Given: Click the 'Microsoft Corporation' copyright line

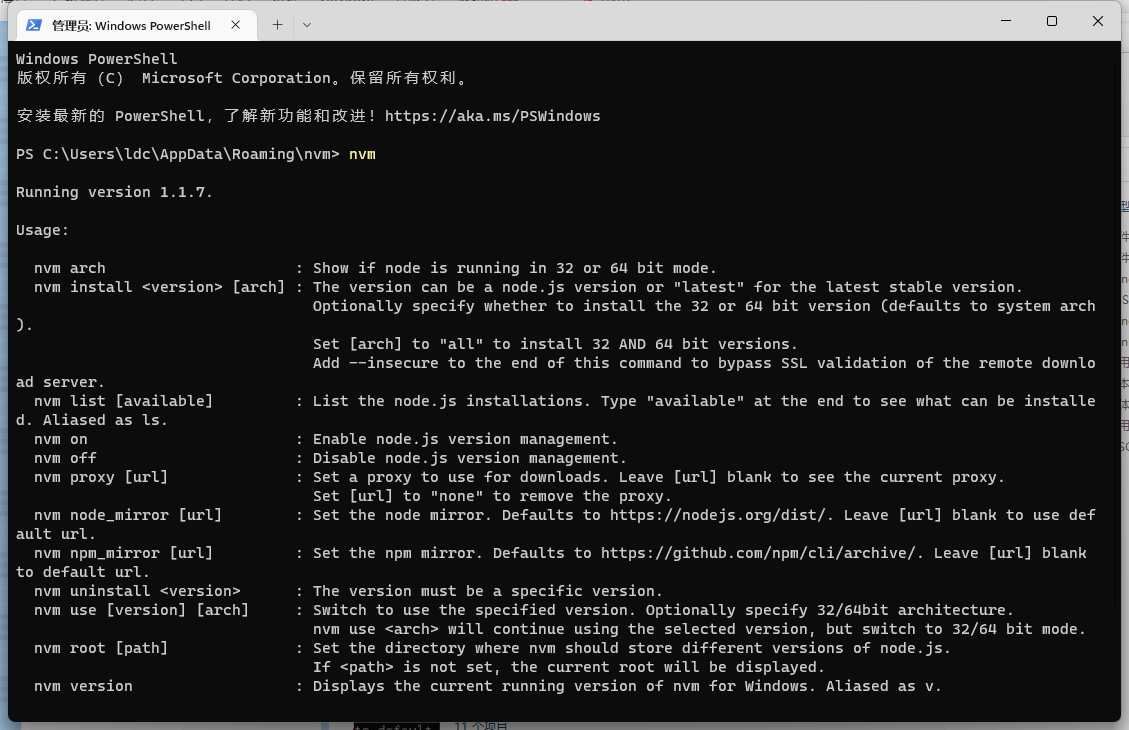Looking at the screenshot, I should coord(242,78).
